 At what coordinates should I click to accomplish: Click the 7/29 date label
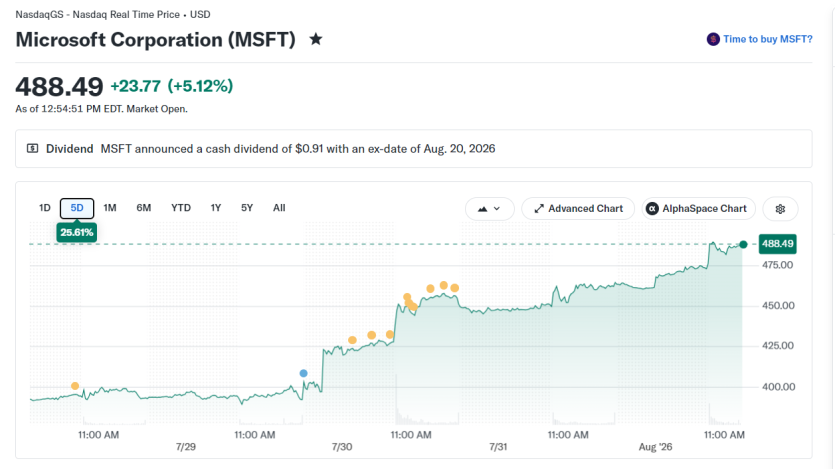(x=186, y=447)
